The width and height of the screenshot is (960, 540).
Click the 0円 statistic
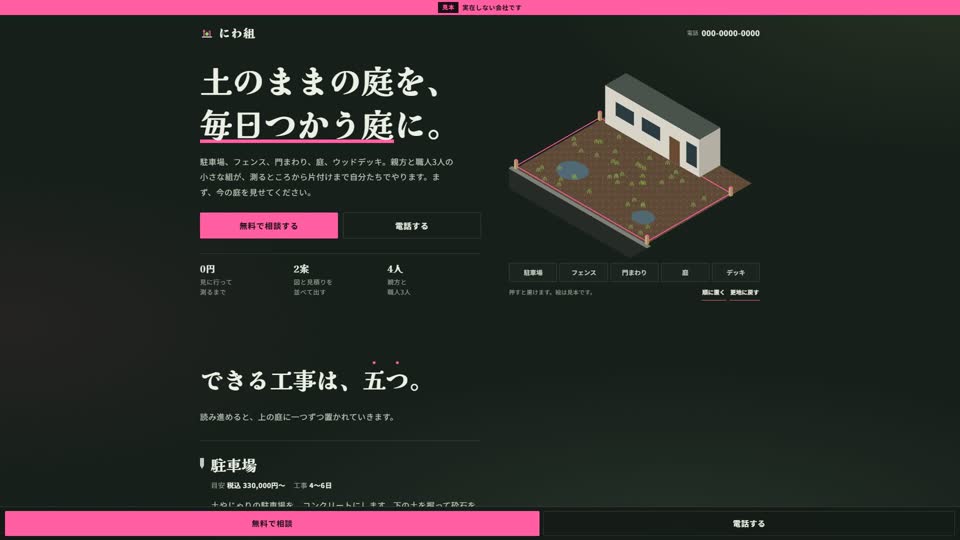tap(208, 269)
